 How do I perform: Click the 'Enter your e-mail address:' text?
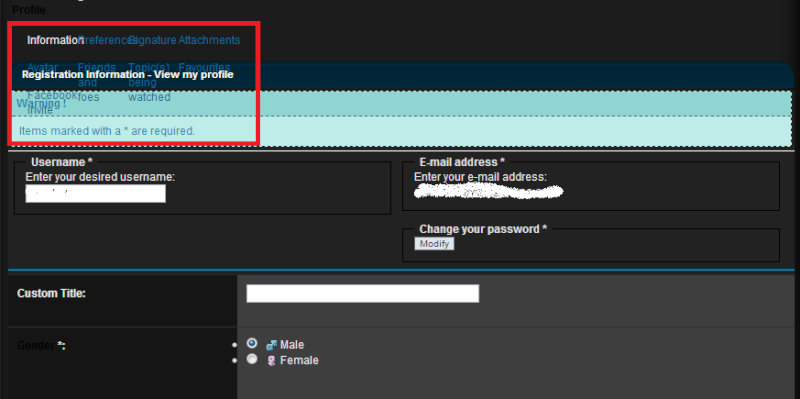(x=481, y=177)
